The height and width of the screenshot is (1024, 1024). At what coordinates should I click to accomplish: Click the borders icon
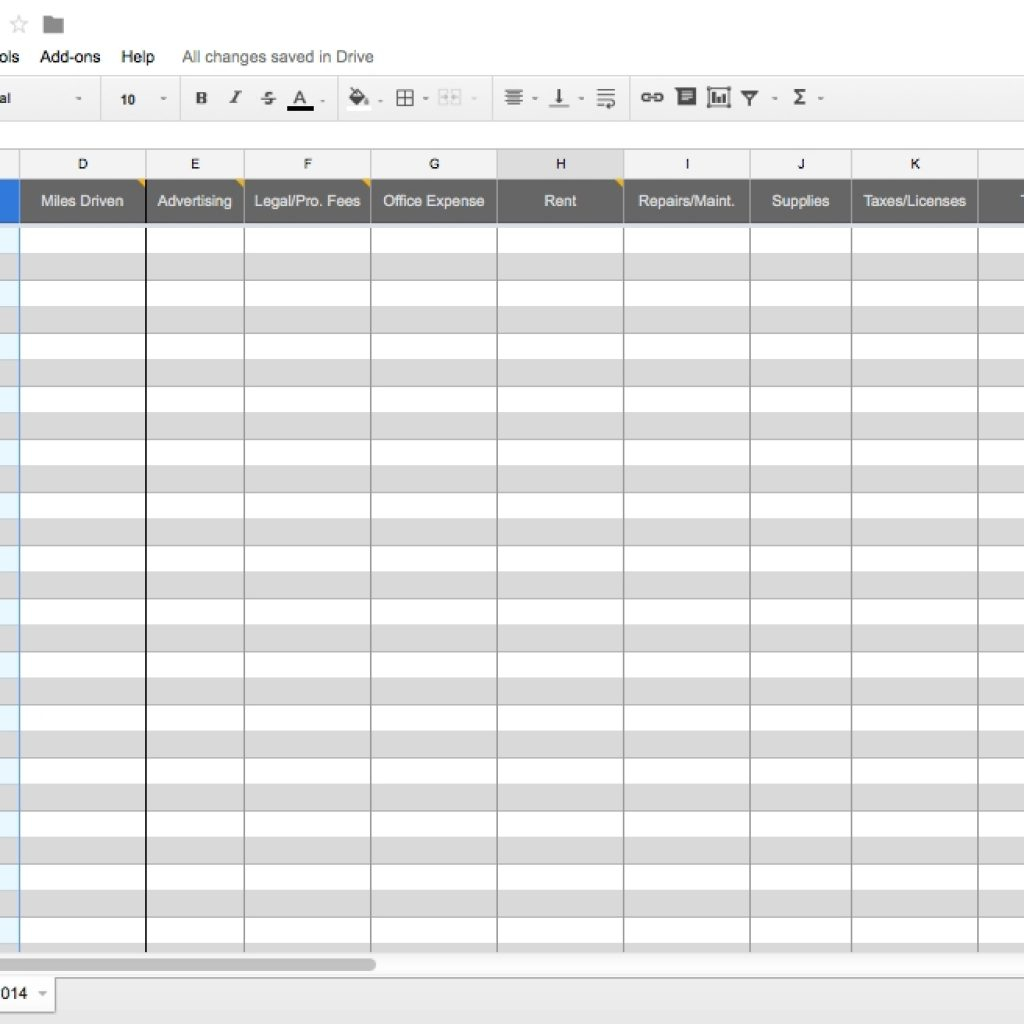point(405,98)
